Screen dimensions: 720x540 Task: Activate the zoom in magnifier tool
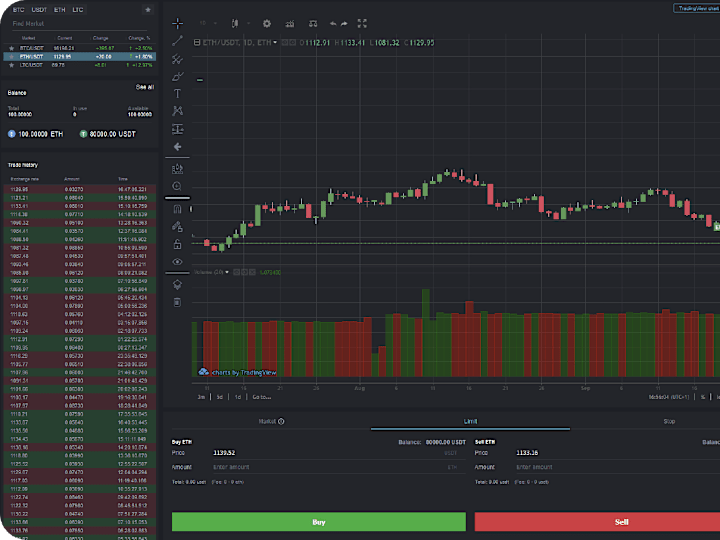[x=177, y=186]
